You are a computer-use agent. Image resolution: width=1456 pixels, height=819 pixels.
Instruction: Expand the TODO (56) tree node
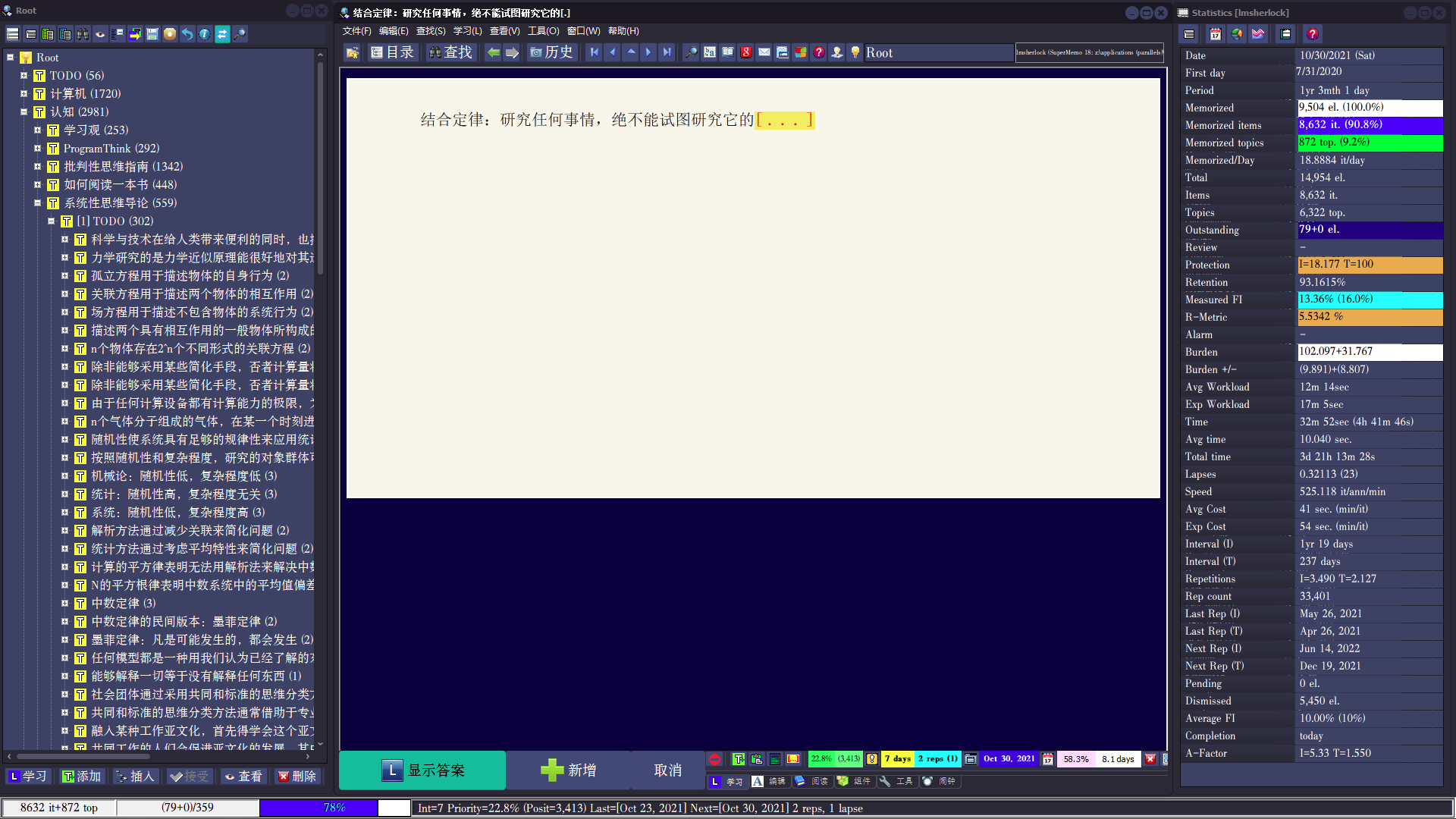[x=24, y=76]
